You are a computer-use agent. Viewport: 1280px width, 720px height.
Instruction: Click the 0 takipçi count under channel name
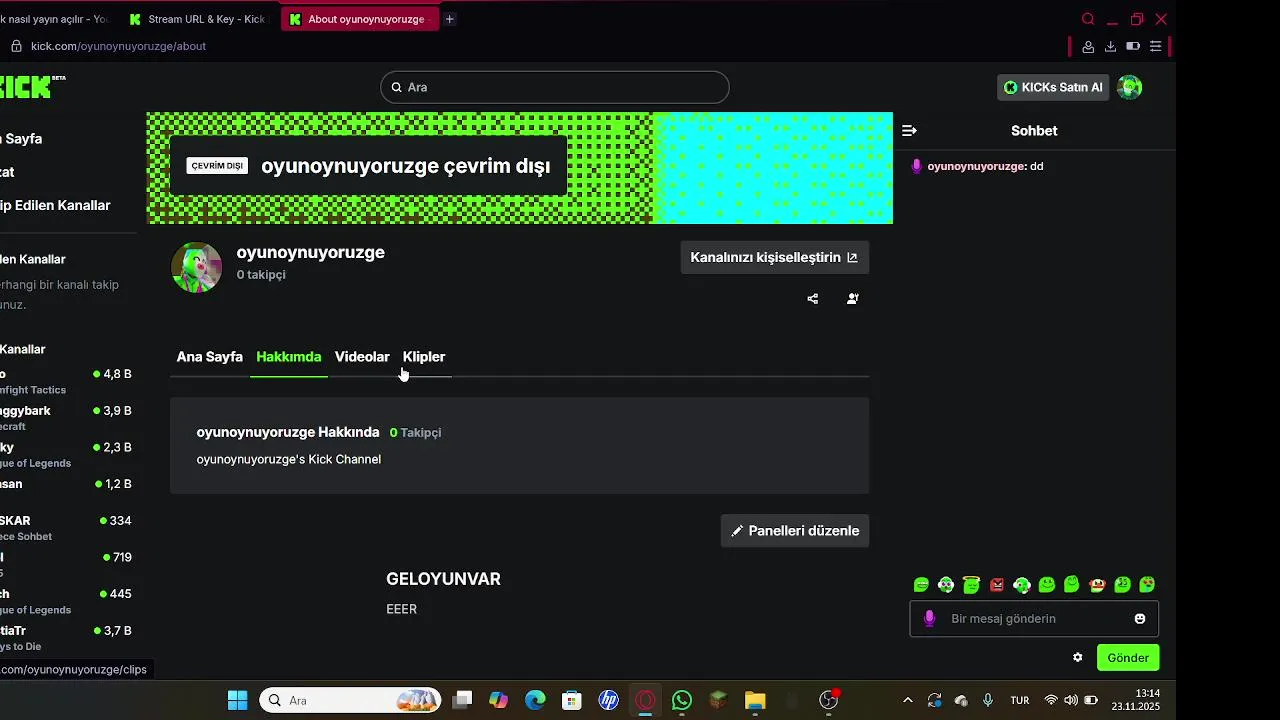point(261,275)
